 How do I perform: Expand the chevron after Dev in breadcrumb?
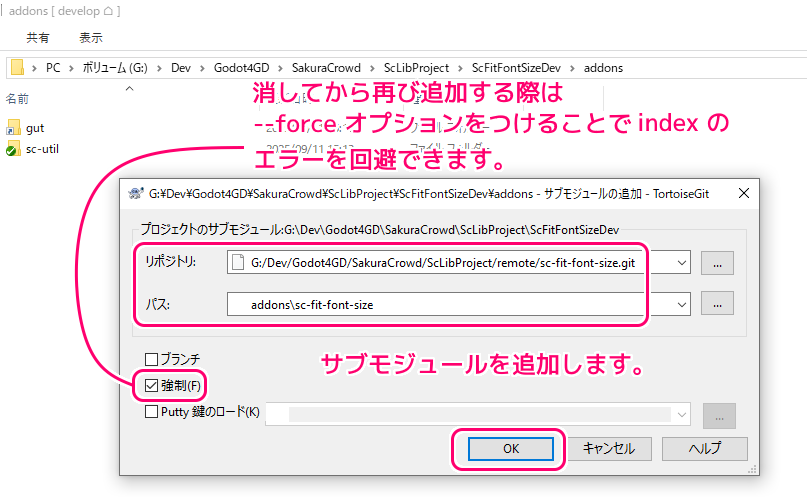202,68
